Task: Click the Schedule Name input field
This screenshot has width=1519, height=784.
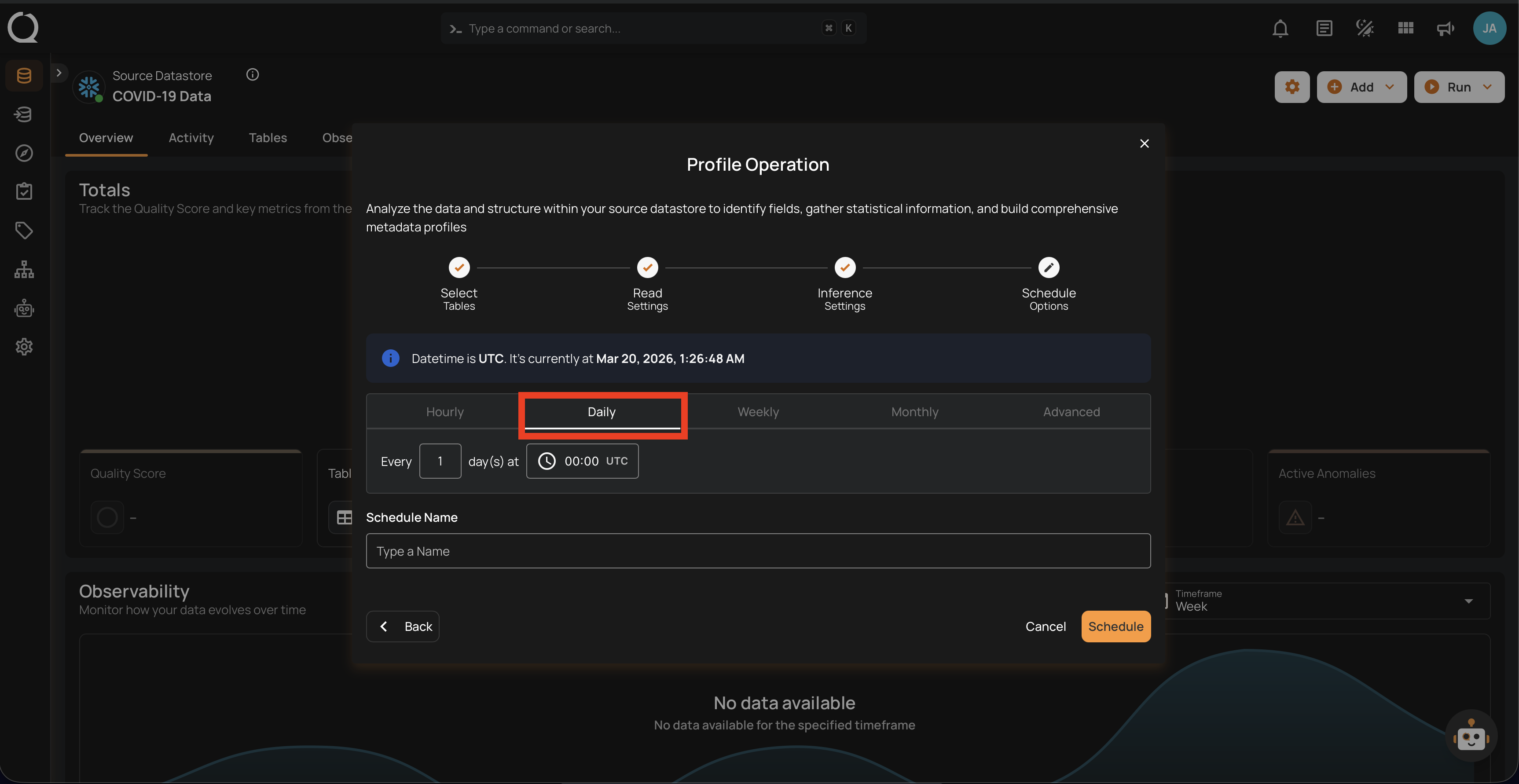Action: [x=758, y=550]
